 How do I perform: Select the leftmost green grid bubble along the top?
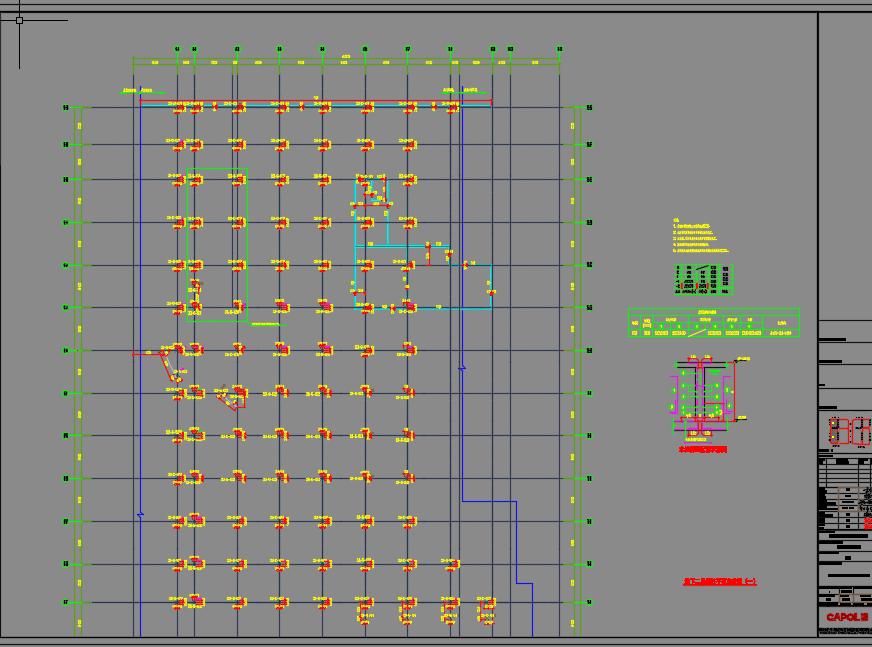click(x=177, y=49)
